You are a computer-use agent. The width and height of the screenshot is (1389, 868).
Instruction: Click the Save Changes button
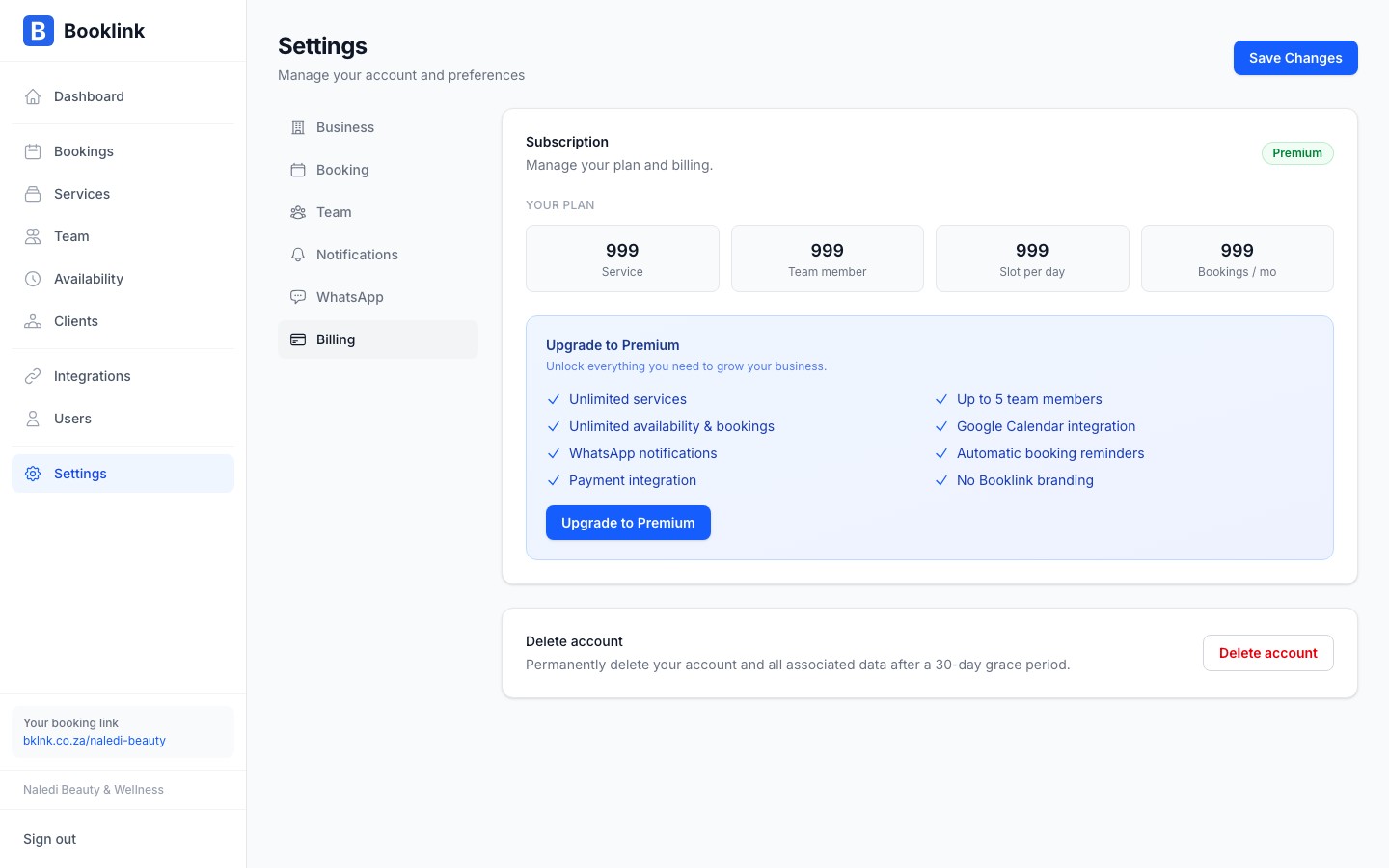coord(1295,58)
